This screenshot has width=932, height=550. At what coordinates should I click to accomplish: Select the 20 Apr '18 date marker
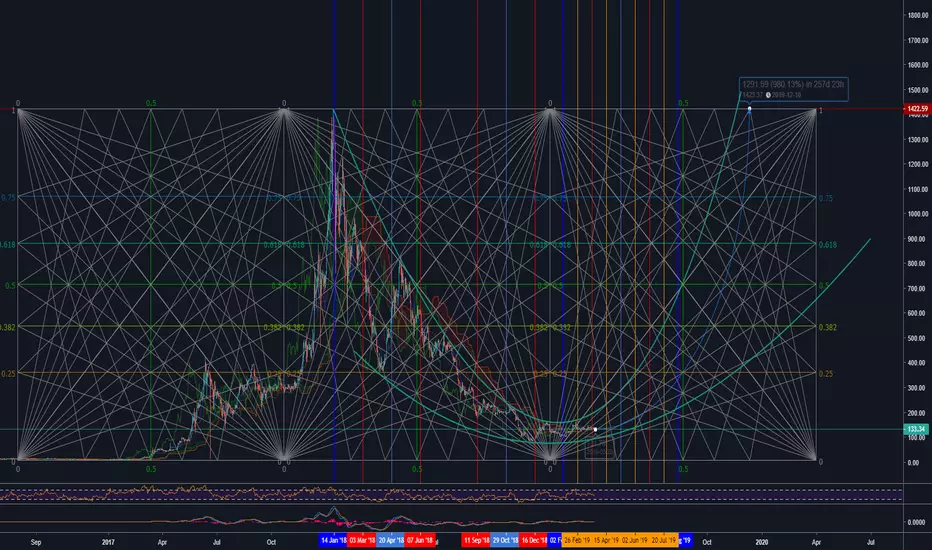click(391, 540)
